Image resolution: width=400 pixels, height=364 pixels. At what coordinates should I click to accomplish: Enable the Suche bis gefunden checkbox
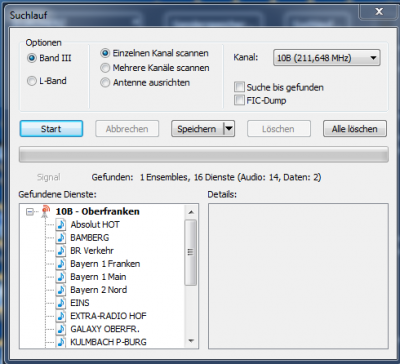tap(239, 87)
